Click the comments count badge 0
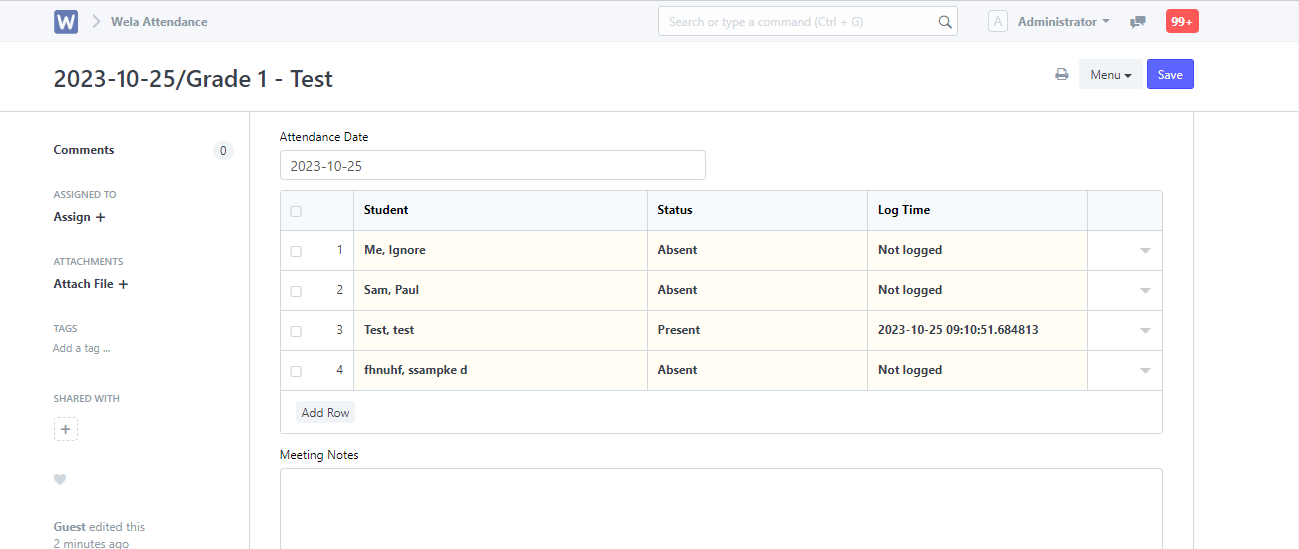 pyautogui.click(x=223, y=151)
